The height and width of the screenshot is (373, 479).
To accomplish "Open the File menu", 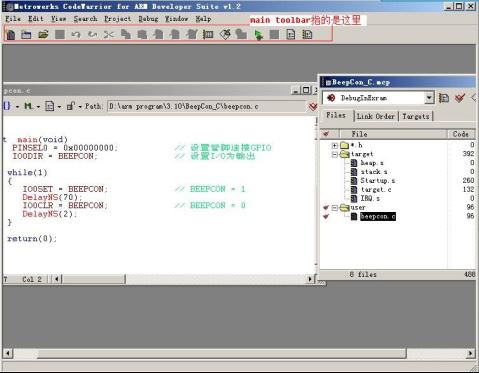I will coord(13,19).
